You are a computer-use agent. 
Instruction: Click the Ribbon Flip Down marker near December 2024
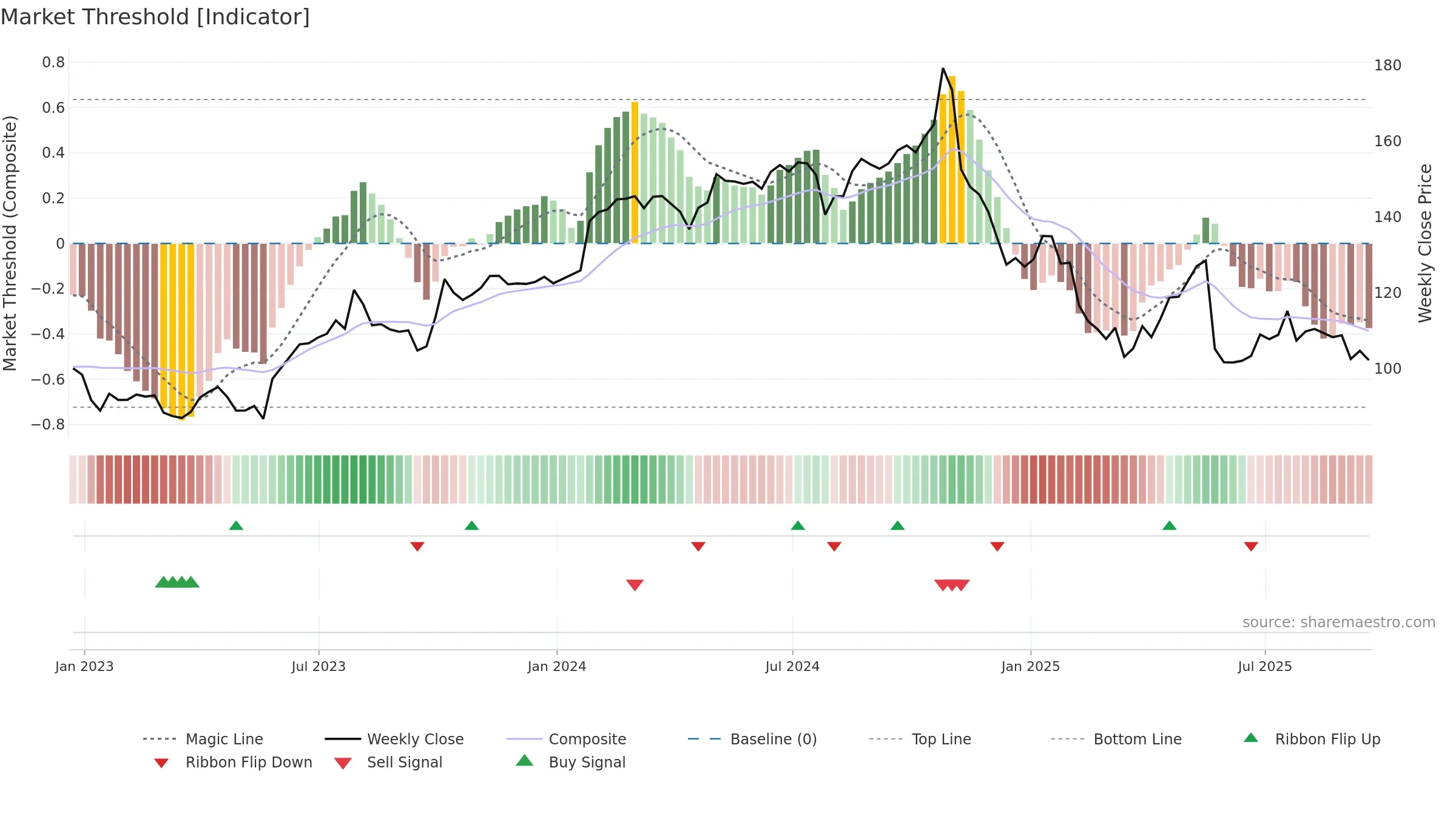tap(997, 546)
